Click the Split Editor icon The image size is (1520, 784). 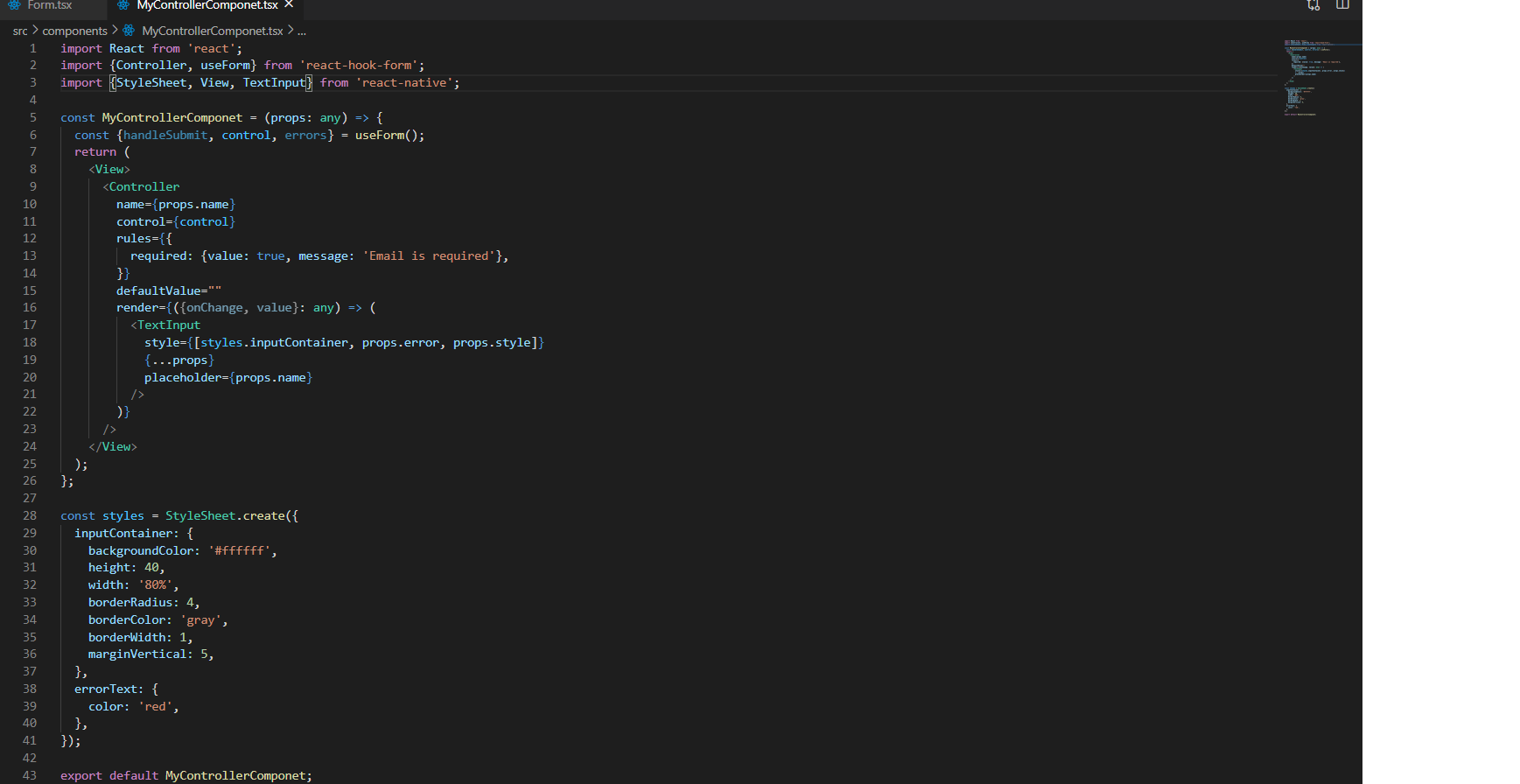click(x=1341, y=5)
